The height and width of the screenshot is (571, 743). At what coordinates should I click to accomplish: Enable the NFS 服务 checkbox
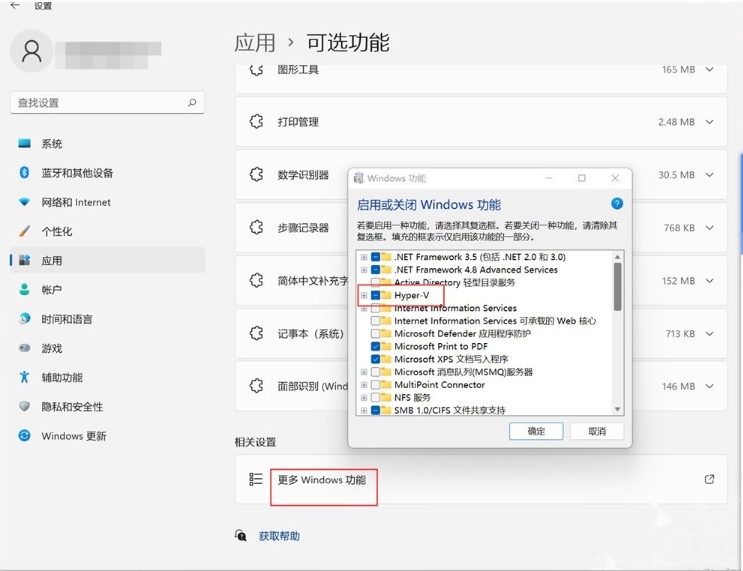376,397
